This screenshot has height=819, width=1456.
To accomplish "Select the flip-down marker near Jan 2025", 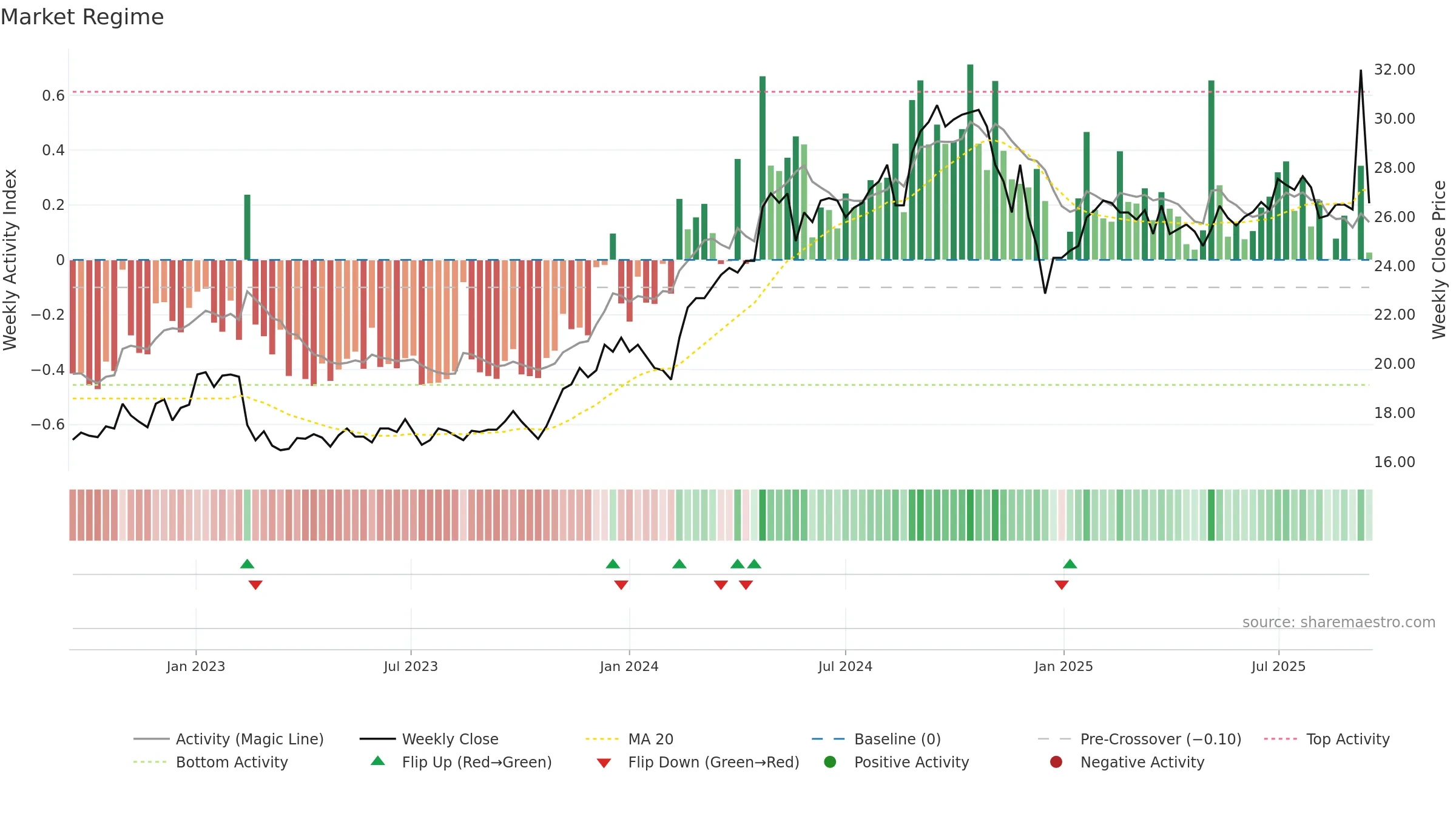I will pos(1062,585).
